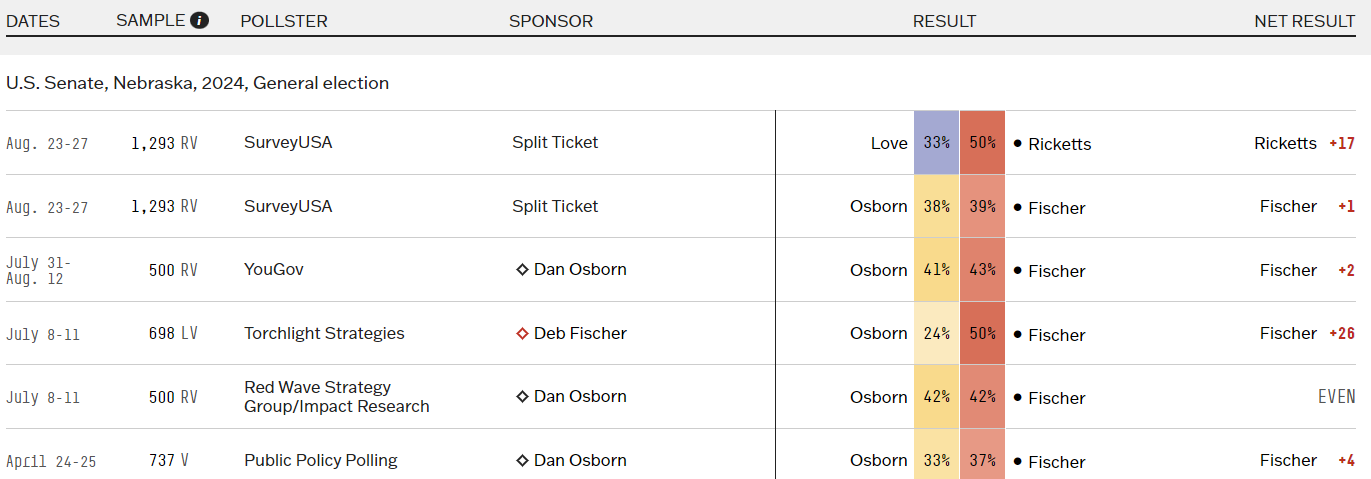This screenshot has width=1371, height=479.
Task: Click the Sample info icon
Action: (199, 20)
